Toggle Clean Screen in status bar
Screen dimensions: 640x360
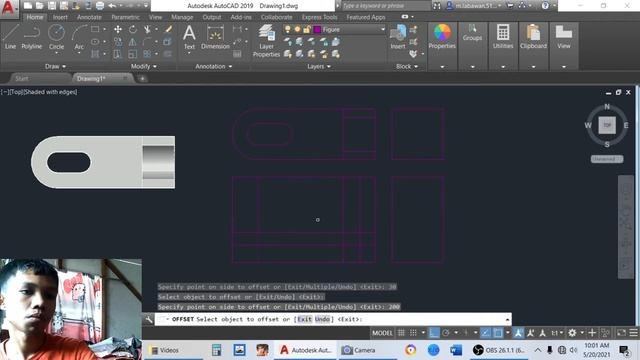(x=621, y=333)
